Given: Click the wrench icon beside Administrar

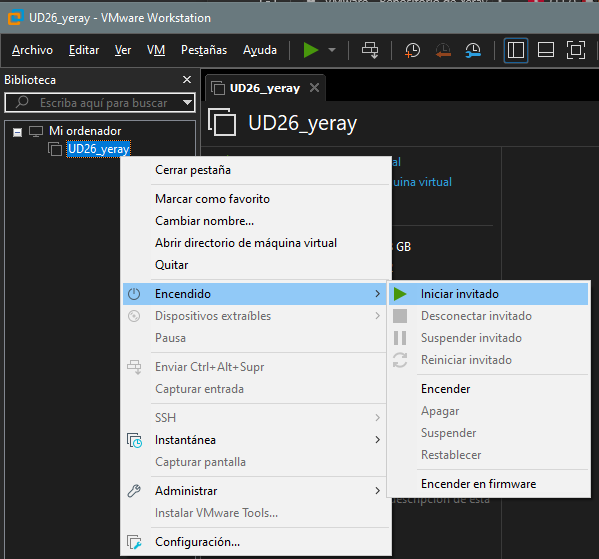Looking at the screenshot, I should (x=134, y=491).
